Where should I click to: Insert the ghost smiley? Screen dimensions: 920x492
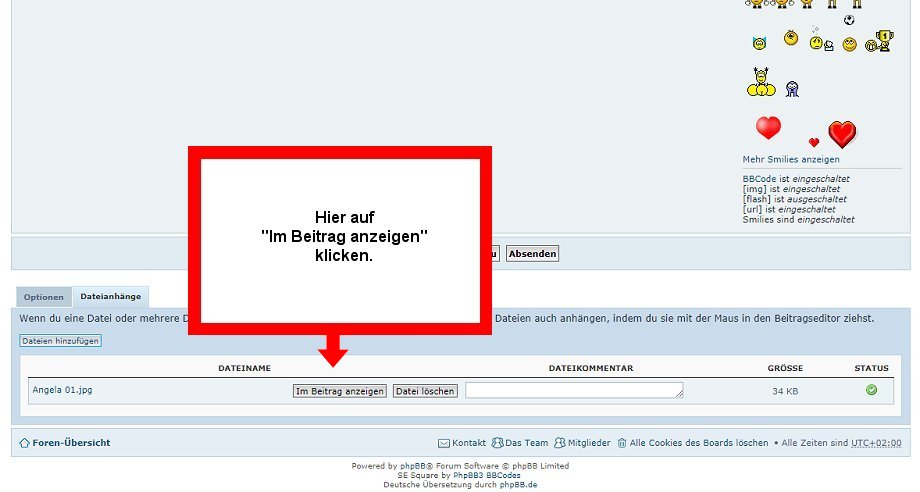click(x=792, y=89)
